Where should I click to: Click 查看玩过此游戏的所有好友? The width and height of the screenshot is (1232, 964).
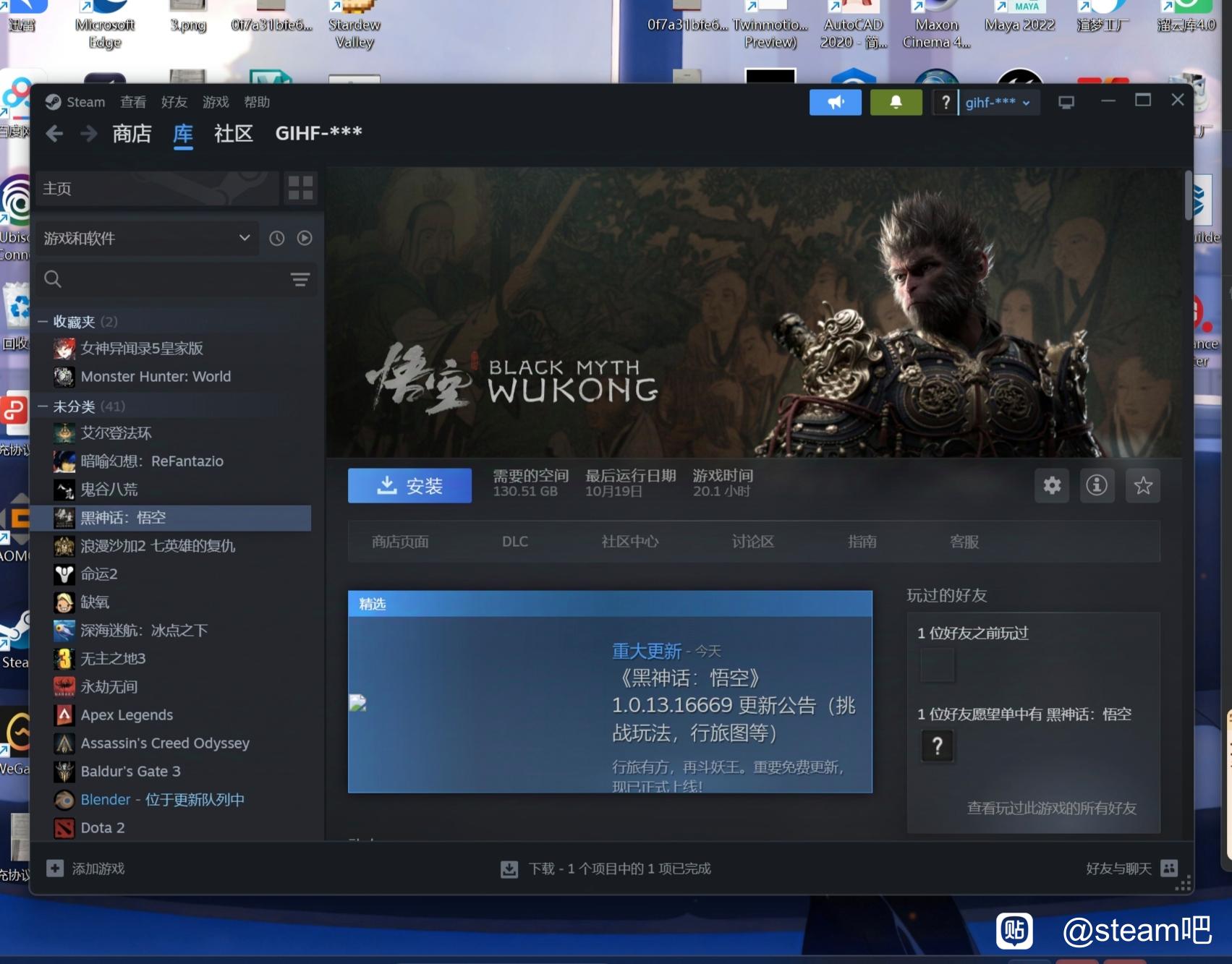[x=1052, y=808]
